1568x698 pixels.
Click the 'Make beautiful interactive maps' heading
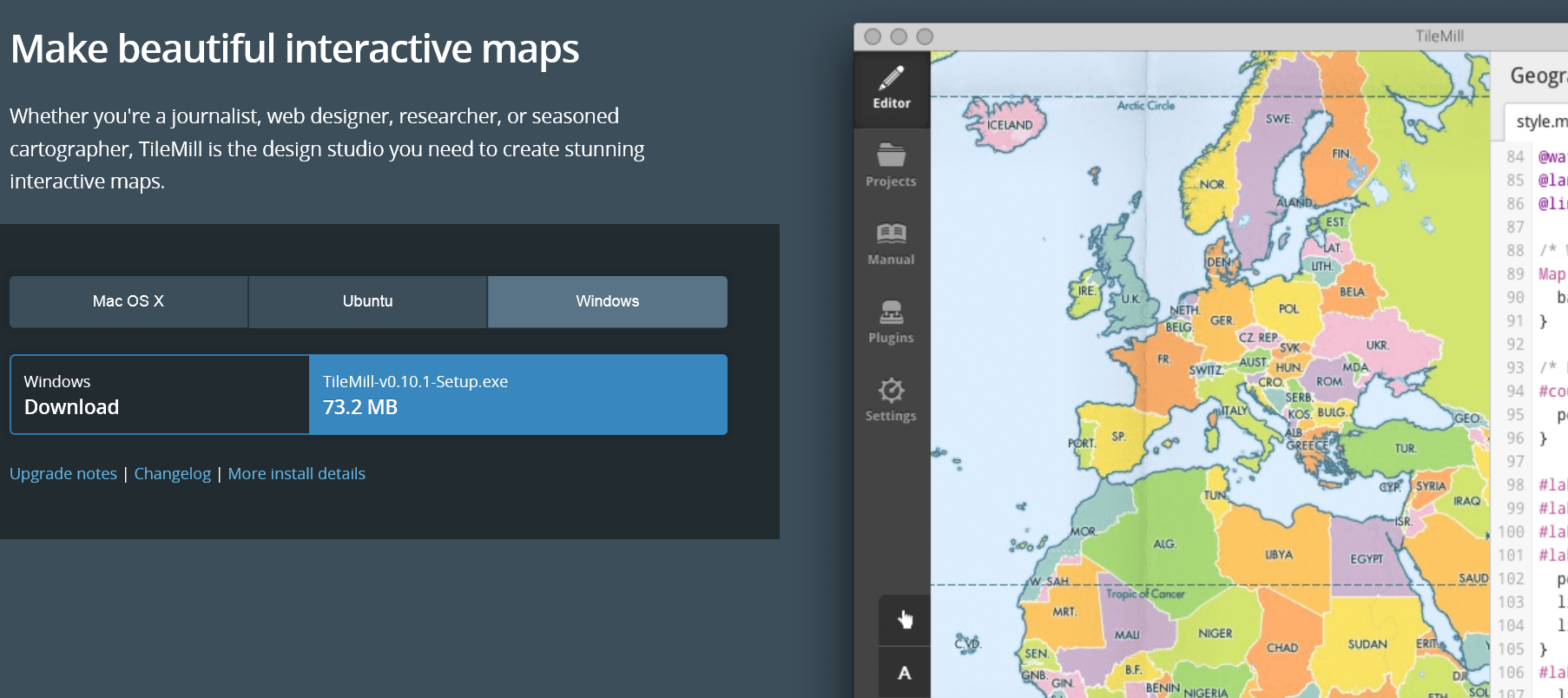[x=294, y=49]
